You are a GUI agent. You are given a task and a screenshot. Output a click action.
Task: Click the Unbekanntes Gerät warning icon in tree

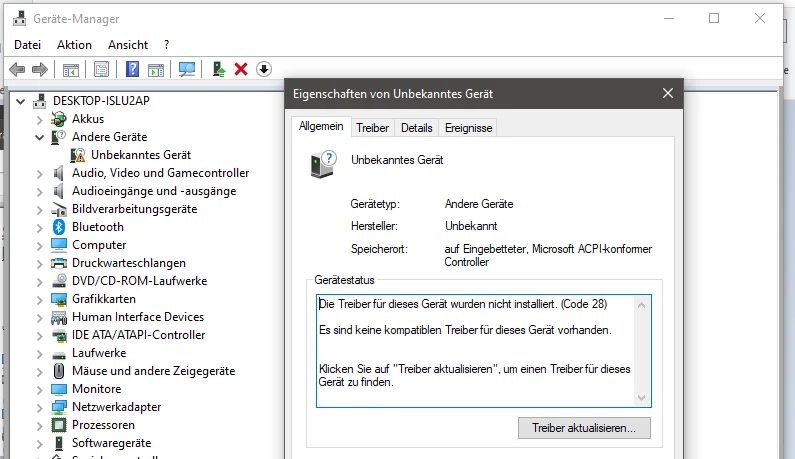click(x=78, y=155)
